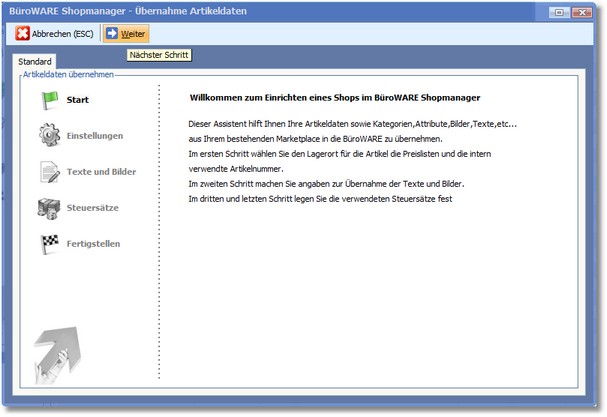Proceed with the Weiter button label

click(133, 33)
